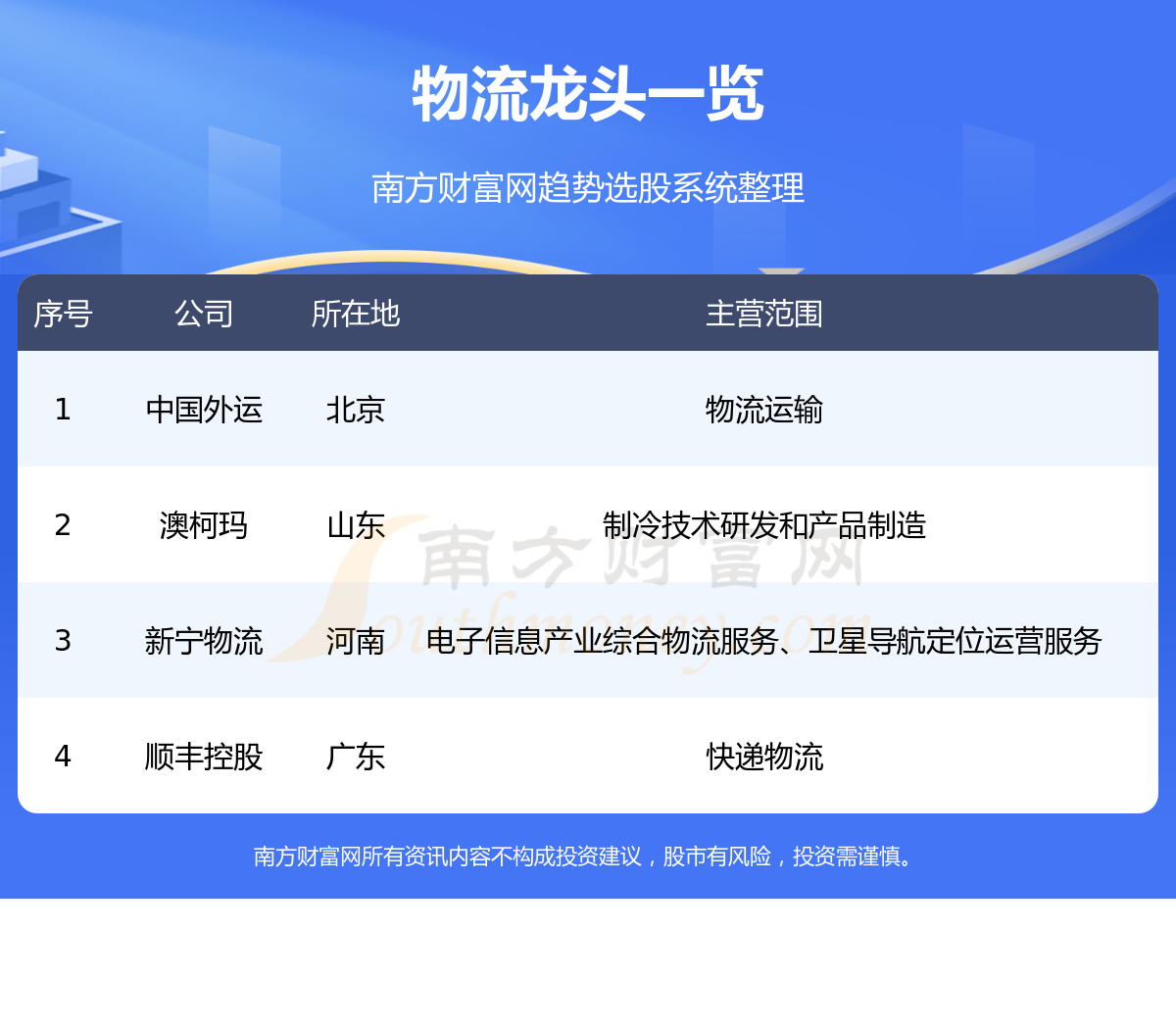The height and width of the screenshot is (1029, 1176).
Task: Select the row number 4 cell
Action: (x=63, y=757)
